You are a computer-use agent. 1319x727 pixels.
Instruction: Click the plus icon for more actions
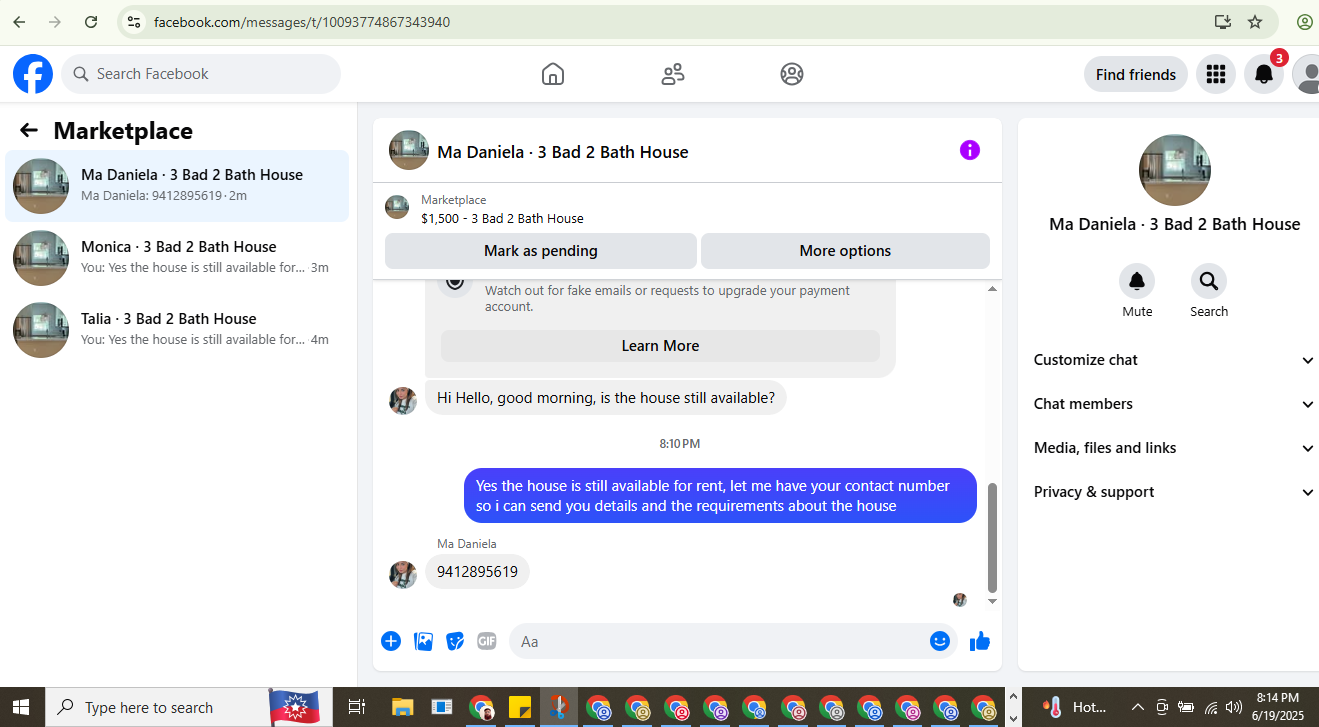coord(391,641)
